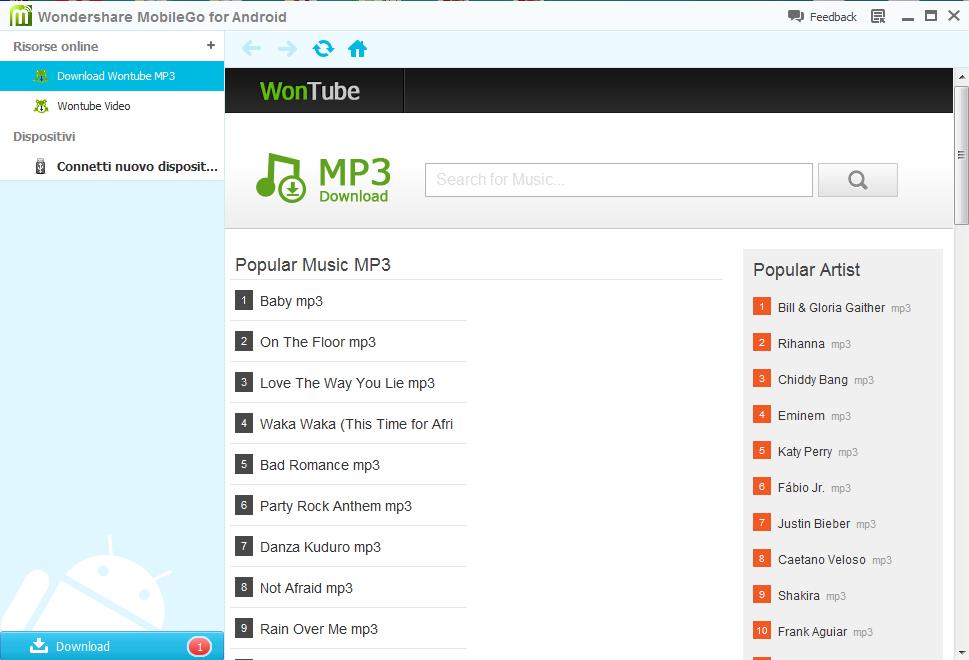This screenshot has width=969, height=660.
Task: Maximize the MobileGo window
Action: tap(931, 16)
